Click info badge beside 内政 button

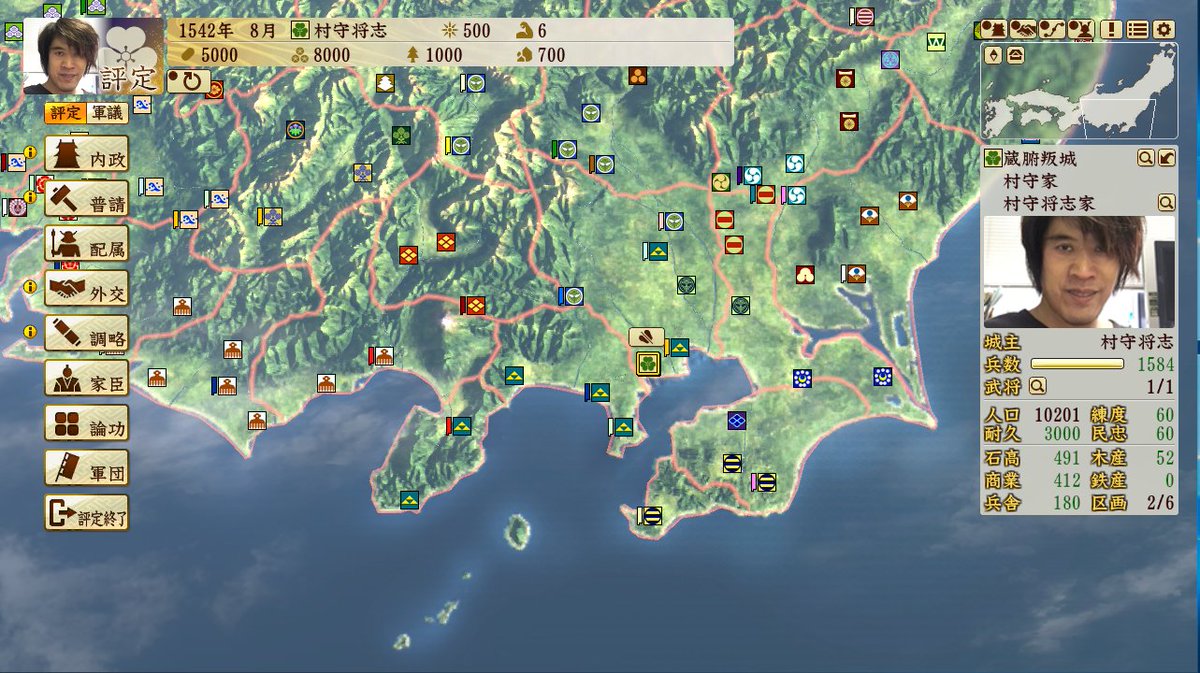30,153
